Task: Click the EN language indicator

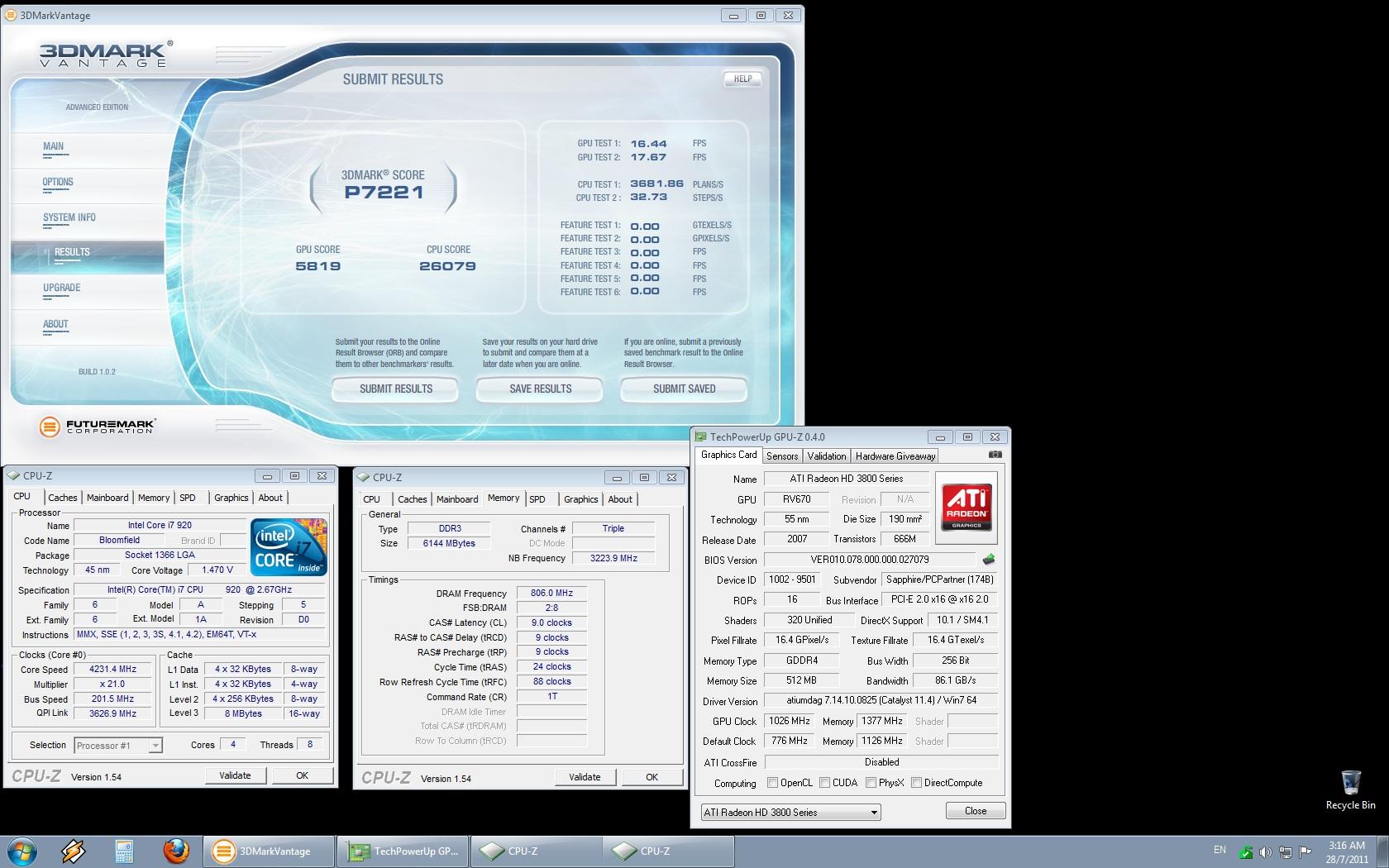Action: (1220, 850)
